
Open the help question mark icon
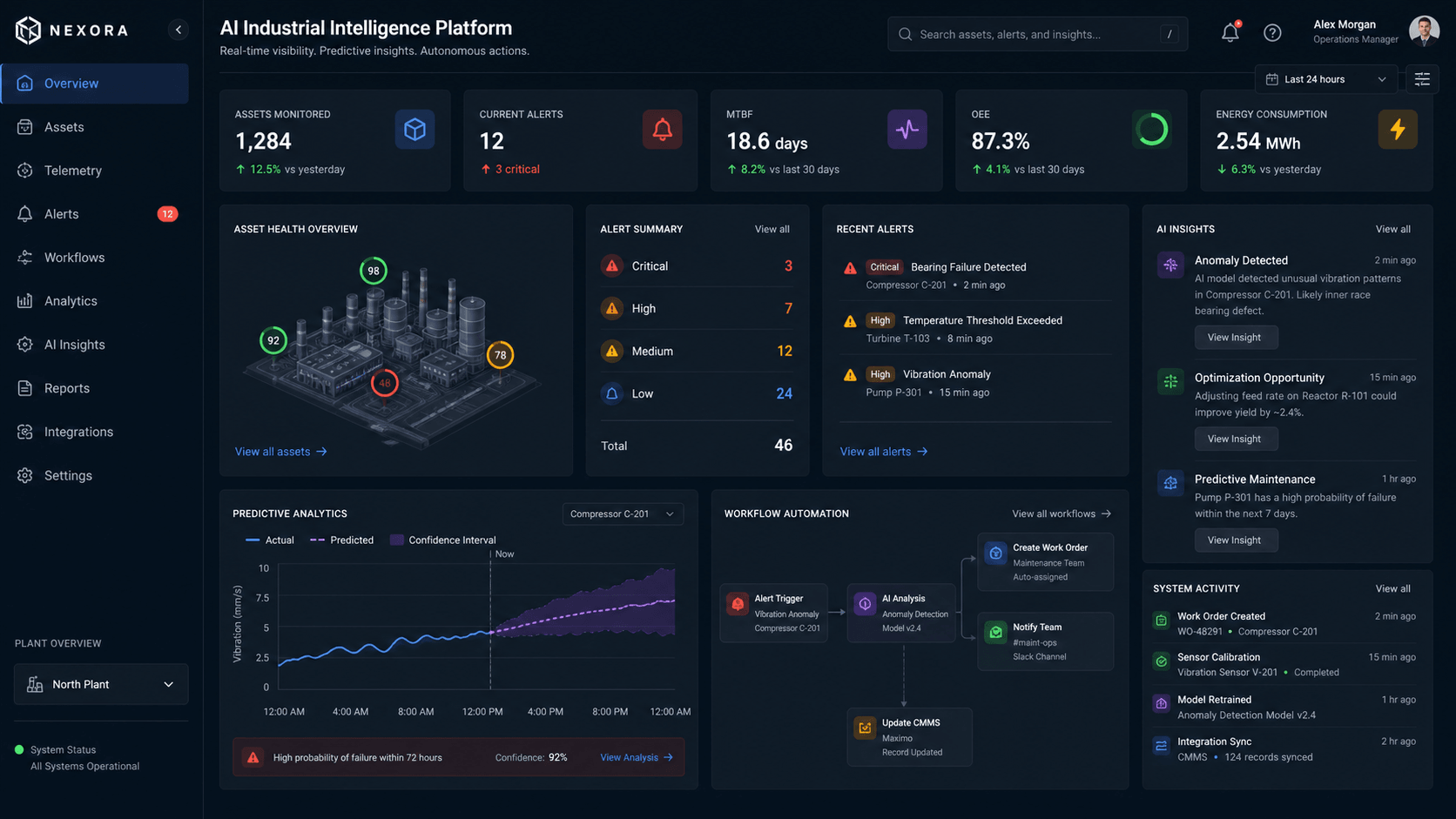(1272, 33)
